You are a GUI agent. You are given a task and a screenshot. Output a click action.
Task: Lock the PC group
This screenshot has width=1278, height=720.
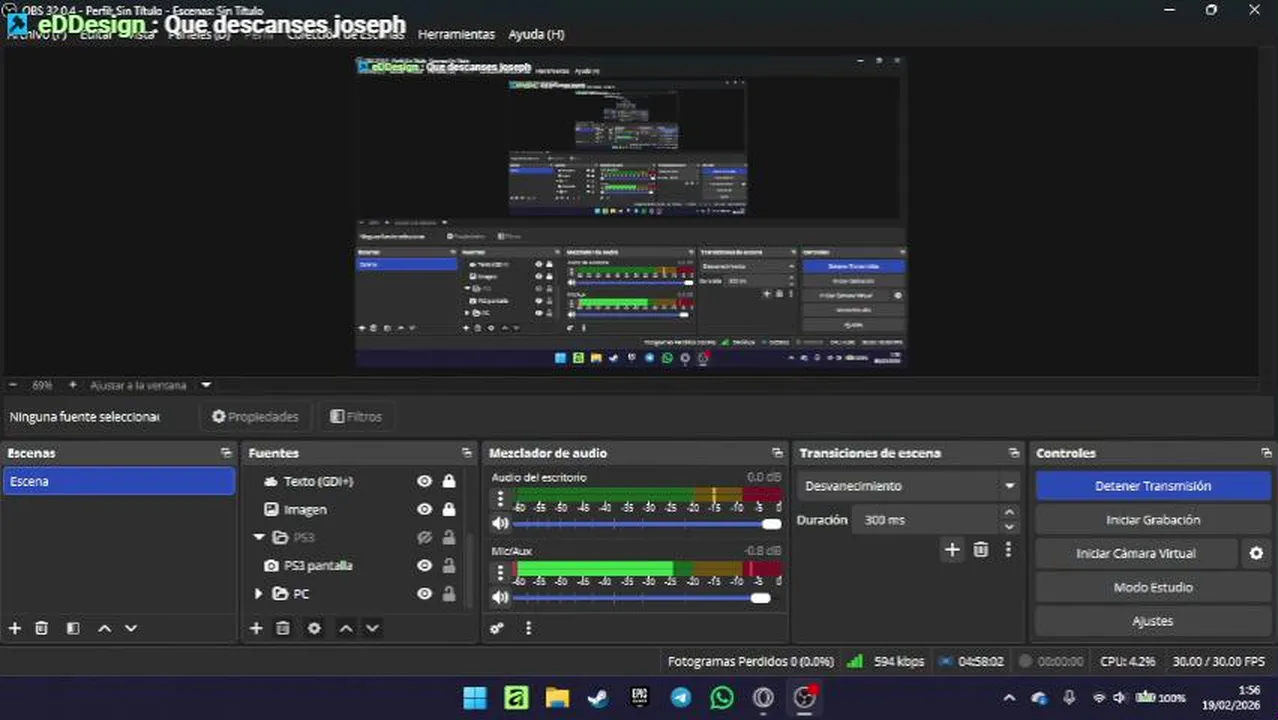click(449, 594)
